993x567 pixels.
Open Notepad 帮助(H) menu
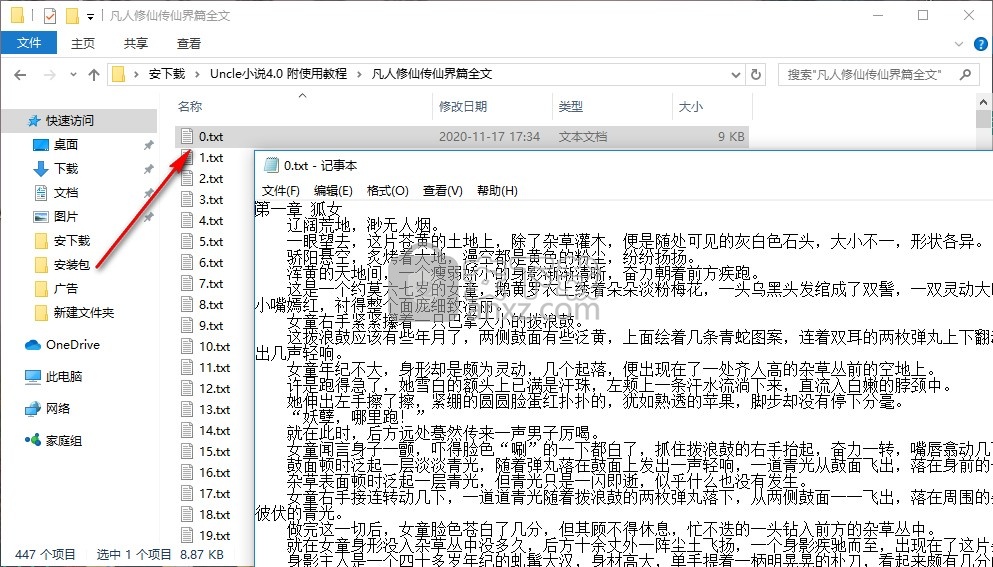click(x=497, y=191)
